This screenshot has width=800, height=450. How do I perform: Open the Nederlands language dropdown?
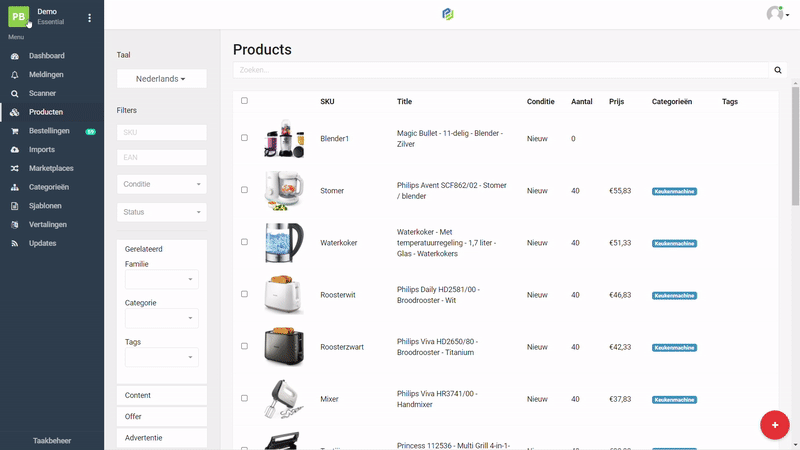[161, 79]
